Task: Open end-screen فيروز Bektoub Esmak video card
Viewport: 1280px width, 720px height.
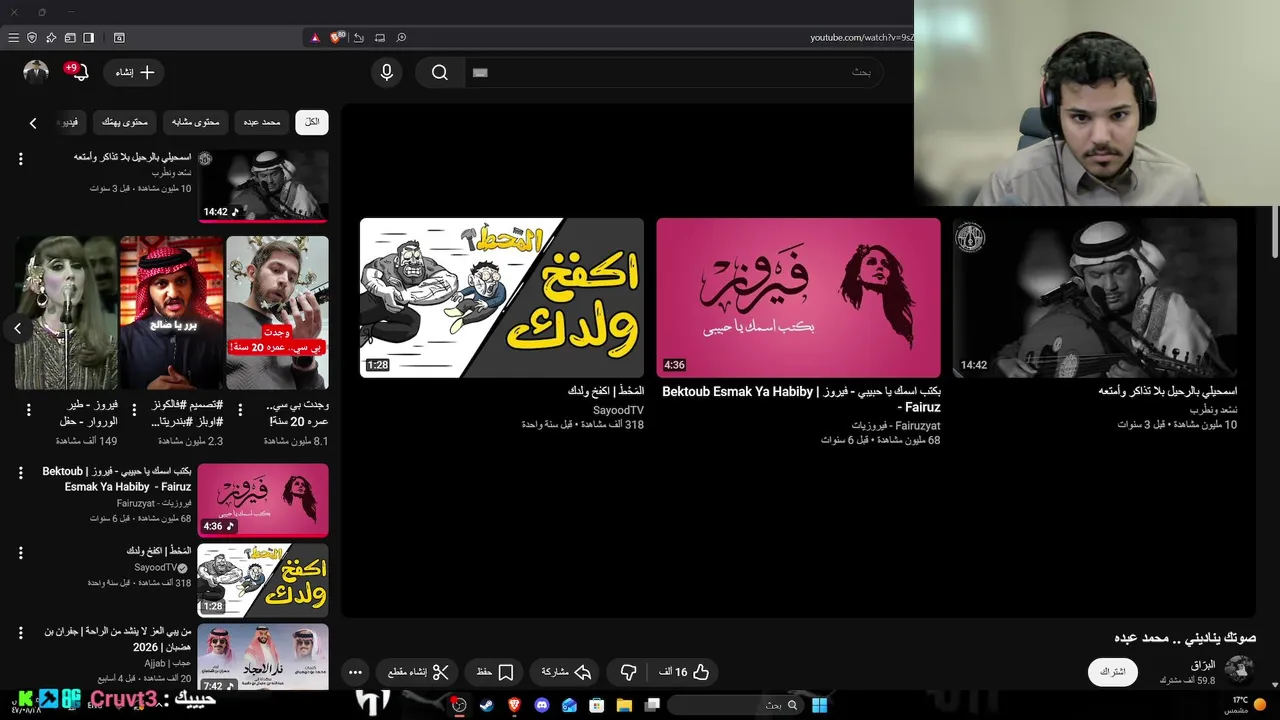Action: 798,298
